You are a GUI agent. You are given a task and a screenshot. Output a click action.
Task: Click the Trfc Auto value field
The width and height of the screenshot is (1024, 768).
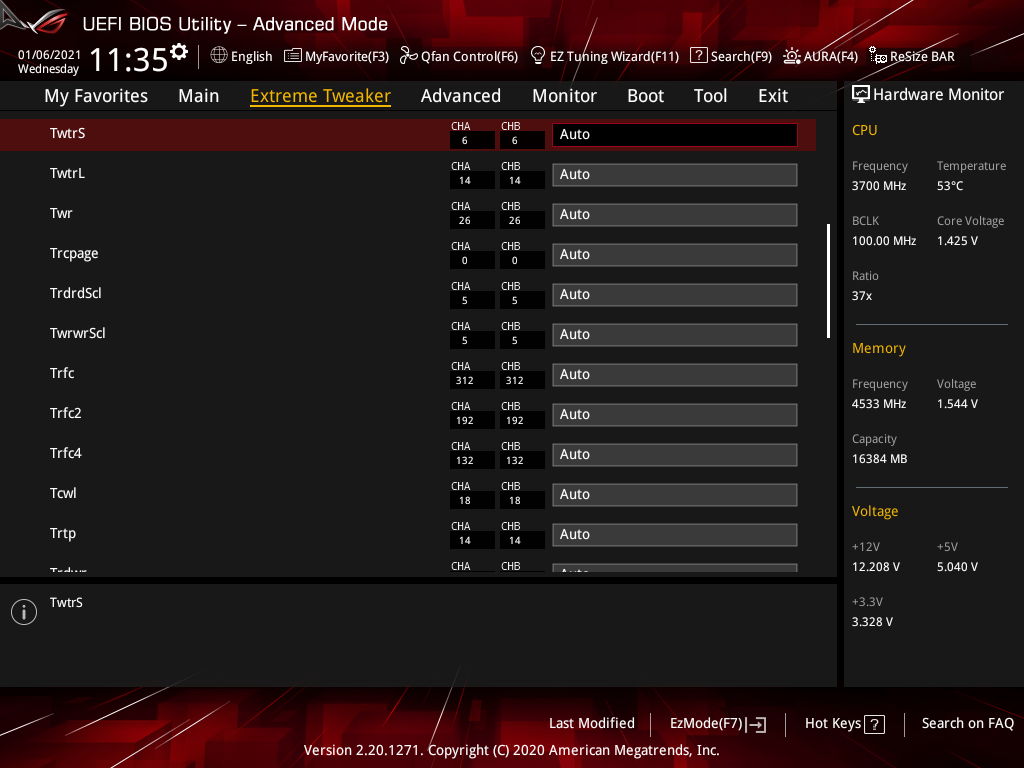click(675, 374)
